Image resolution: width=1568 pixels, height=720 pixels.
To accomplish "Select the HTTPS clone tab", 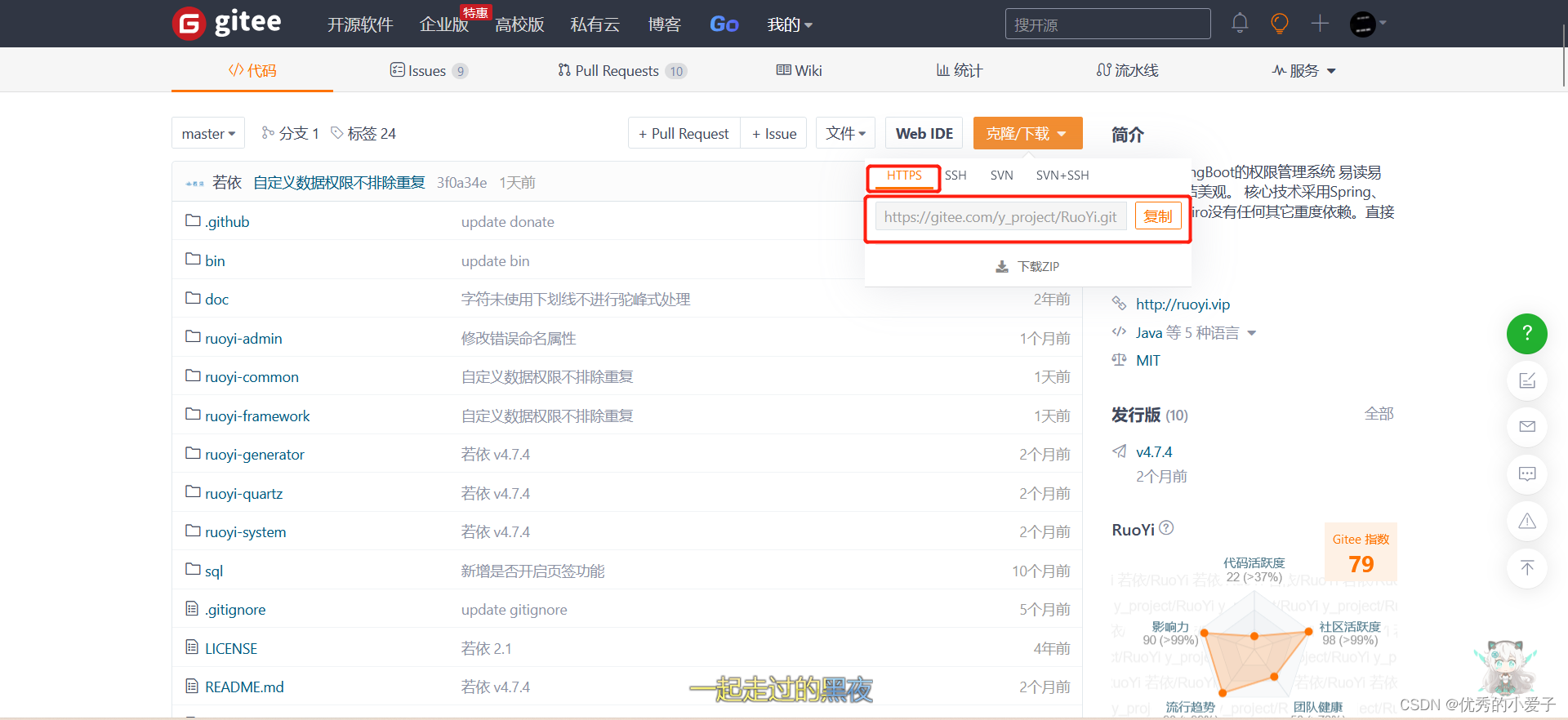I will point(904,176).
